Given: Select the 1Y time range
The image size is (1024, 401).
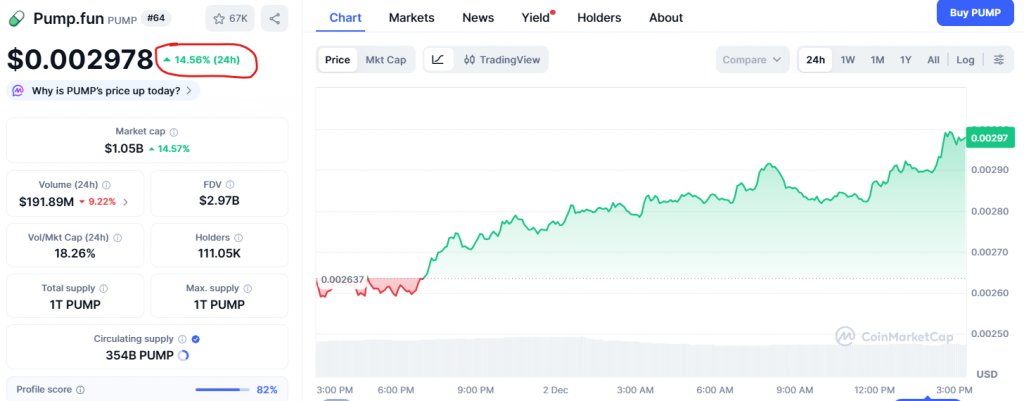Looking at the screenshot, I should [906, 59].
